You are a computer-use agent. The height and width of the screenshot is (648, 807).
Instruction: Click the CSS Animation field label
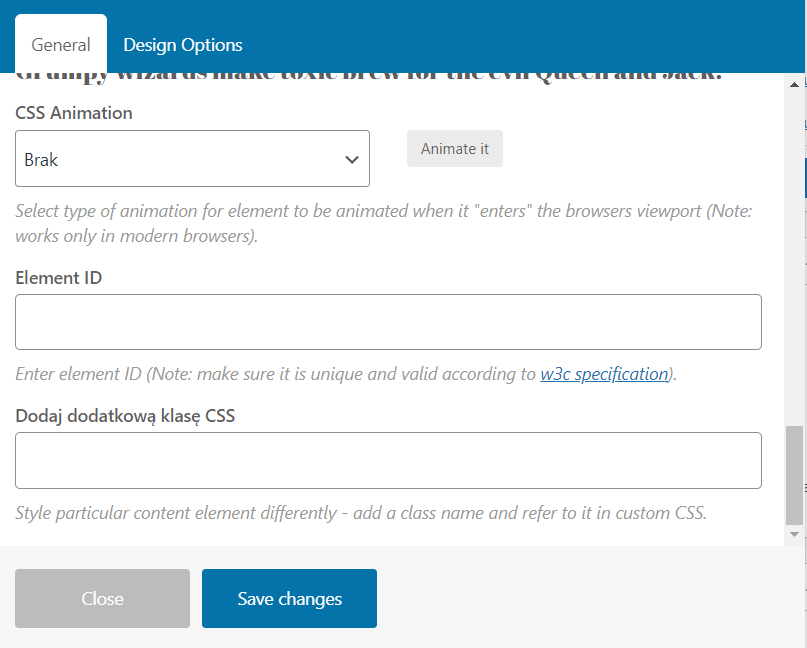pos(74,113)
